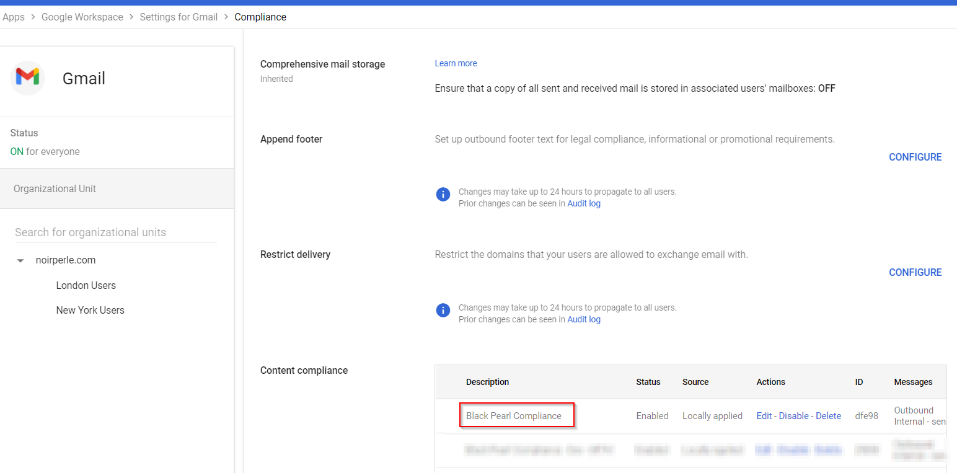The width and height of the screenshot is (957, 473).
Task: Select the Black Pearl Compliance description
Action: click(x=514, y=416)
